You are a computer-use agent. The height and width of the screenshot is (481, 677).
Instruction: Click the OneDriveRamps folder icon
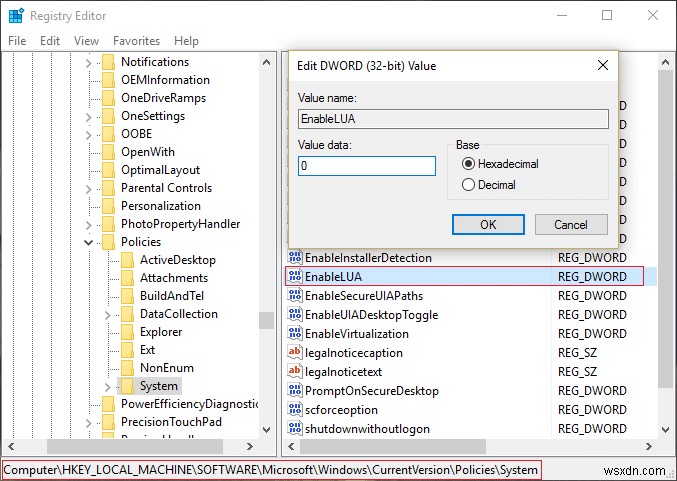click(x=108, y=98)
